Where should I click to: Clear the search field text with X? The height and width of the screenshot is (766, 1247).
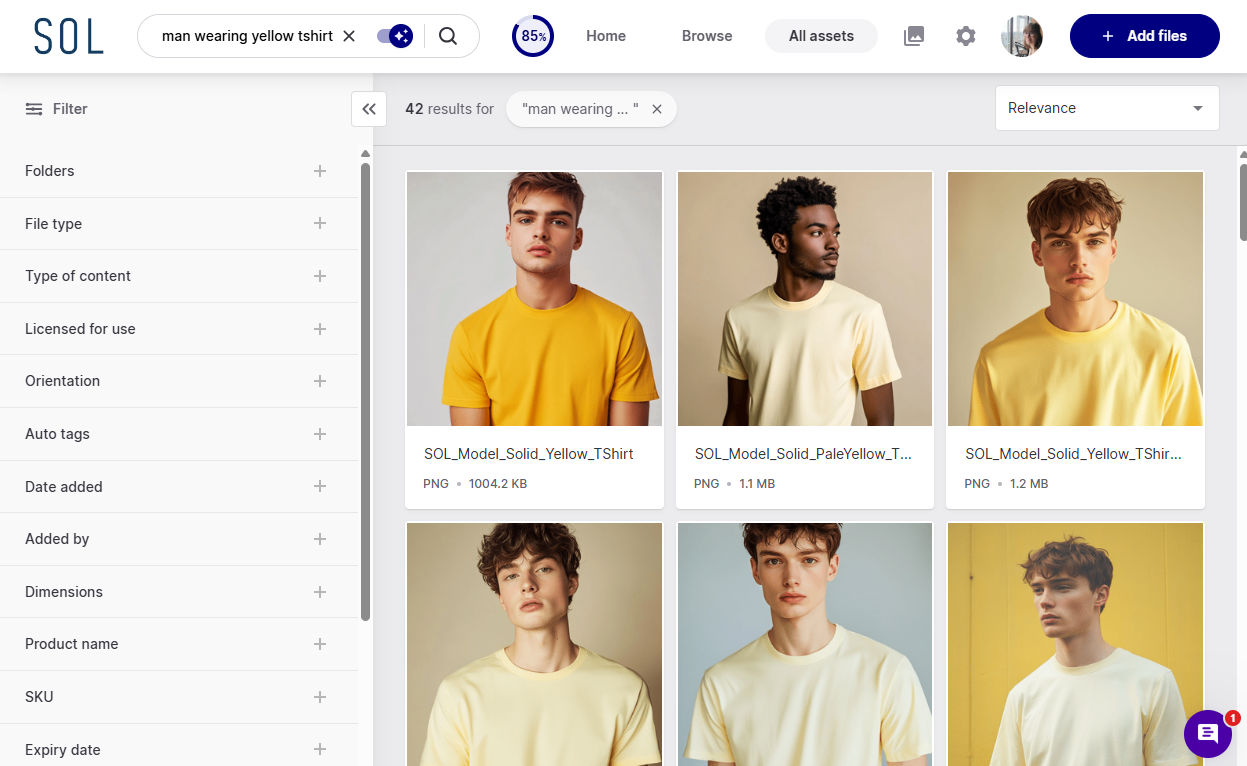click(x=349, y=36)
